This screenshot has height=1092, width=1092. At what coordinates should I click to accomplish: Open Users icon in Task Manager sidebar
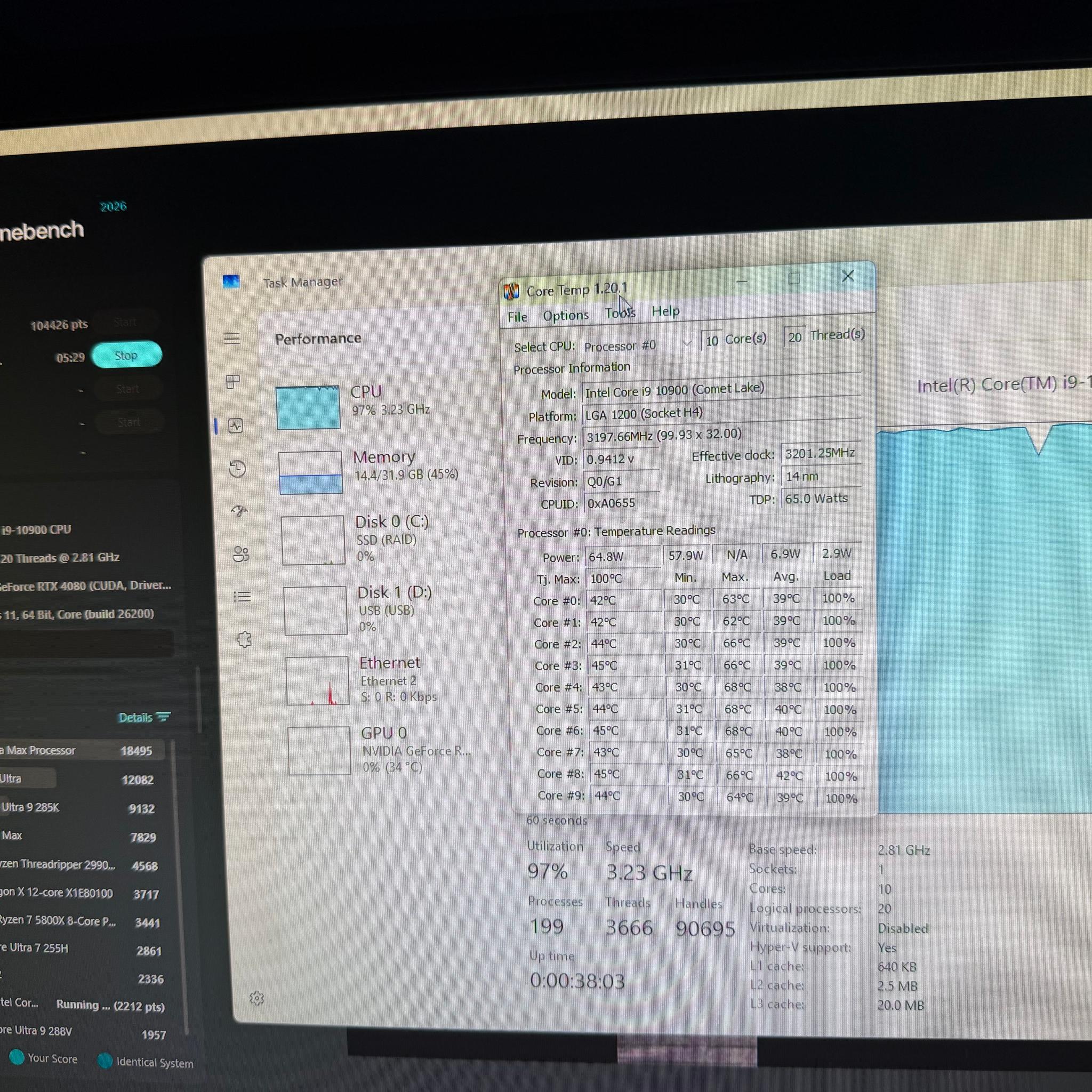pos(242,554)
